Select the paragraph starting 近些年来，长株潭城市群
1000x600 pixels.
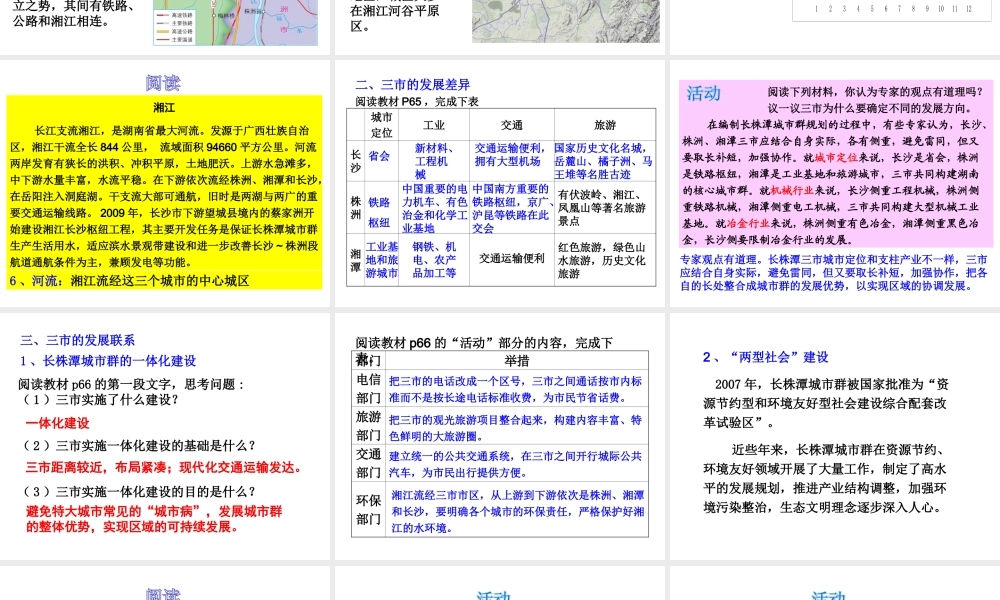825,478
